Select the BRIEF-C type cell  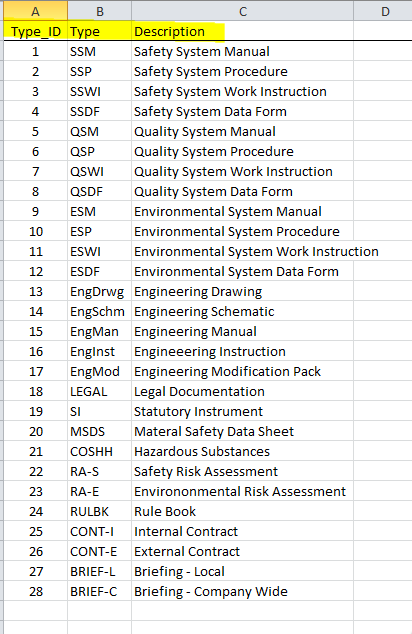pyautogui.click(x=99, y=592)
